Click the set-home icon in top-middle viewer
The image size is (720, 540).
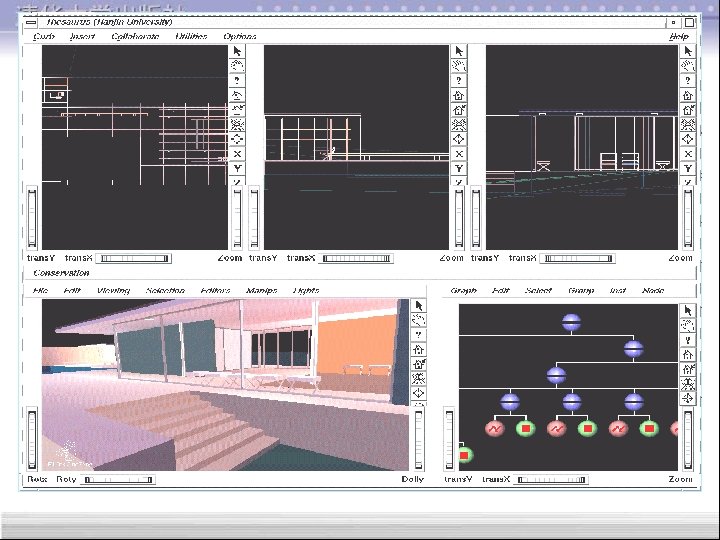point(459,110)
